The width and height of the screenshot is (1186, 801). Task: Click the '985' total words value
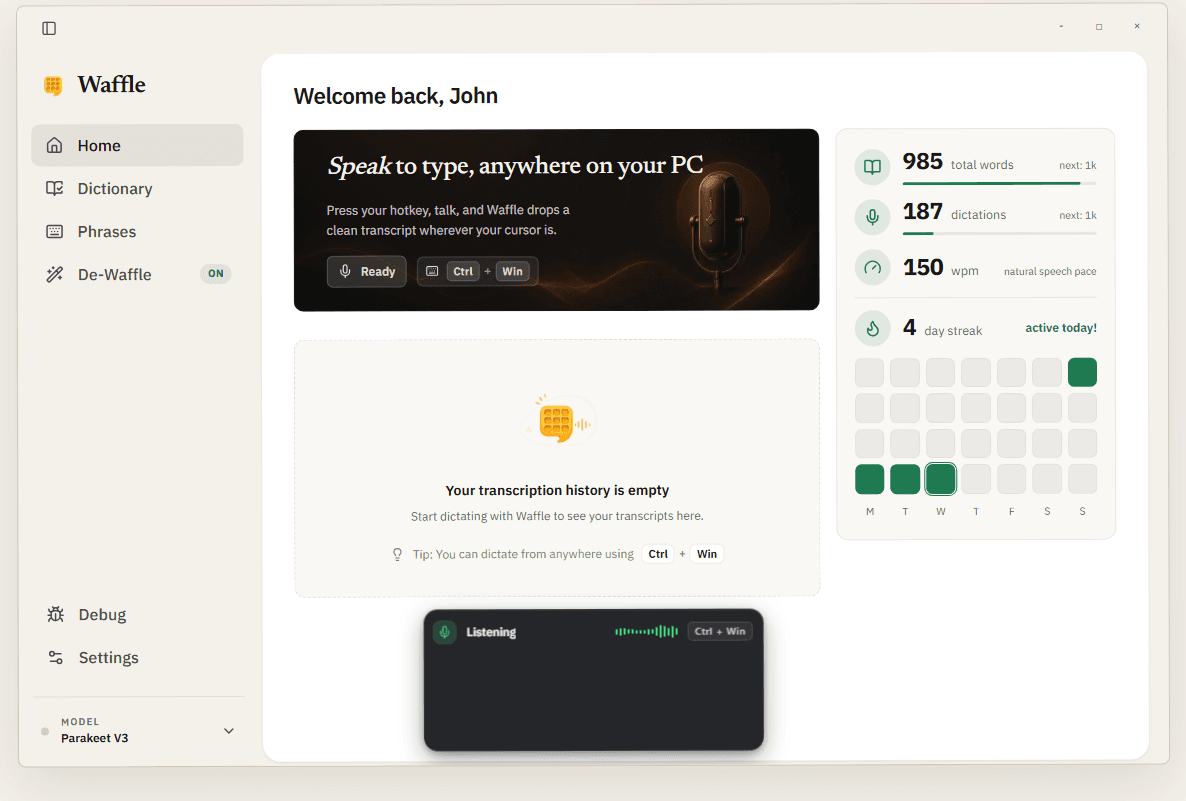(x=922, y=161)
